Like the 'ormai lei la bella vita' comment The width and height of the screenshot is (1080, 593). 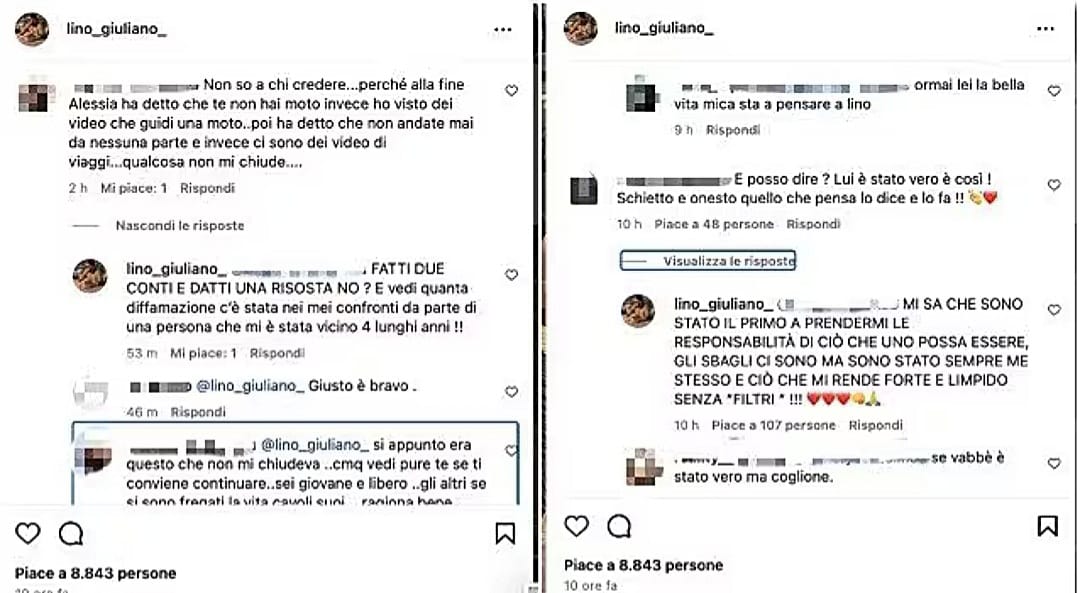(1054, 91)
